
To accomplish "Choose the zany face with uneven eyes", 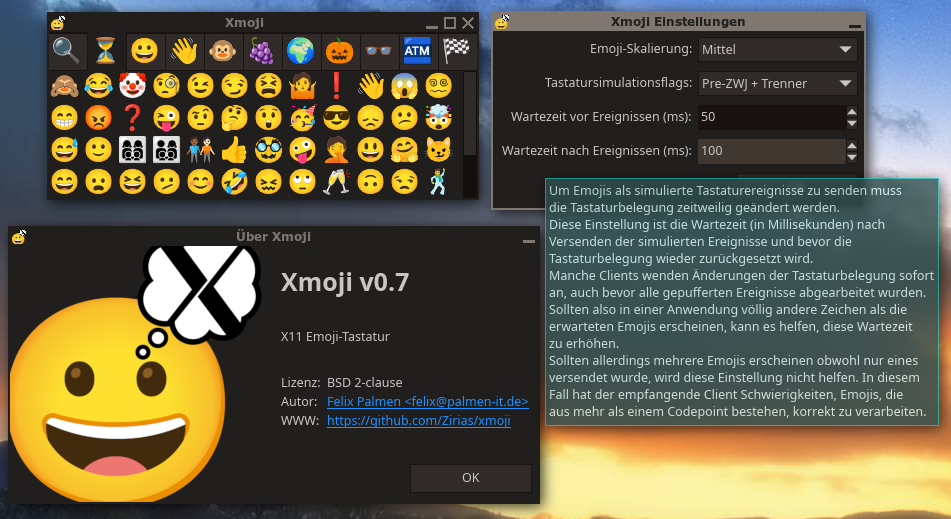I will tap(303, 149).
